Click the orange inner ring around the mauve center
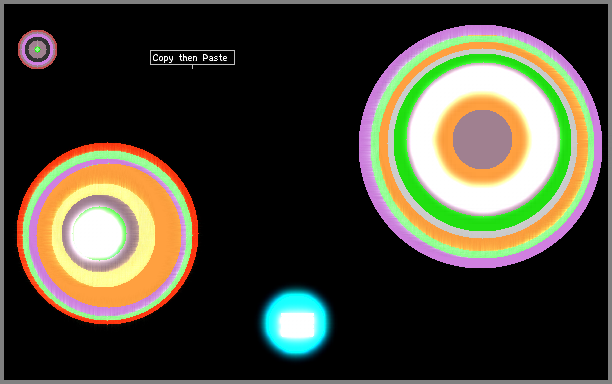 pos(482,101)
